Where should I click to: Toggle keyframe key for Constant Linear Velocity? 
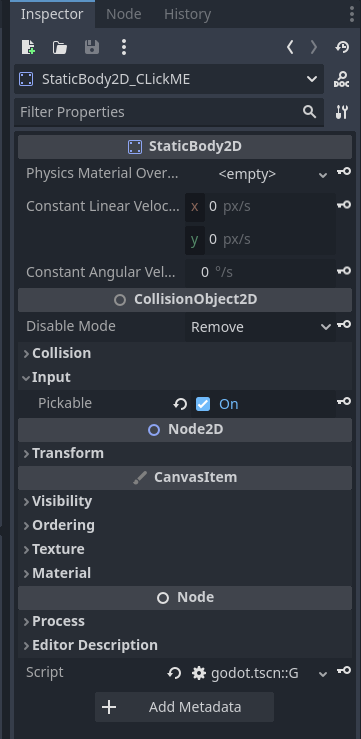344,205
